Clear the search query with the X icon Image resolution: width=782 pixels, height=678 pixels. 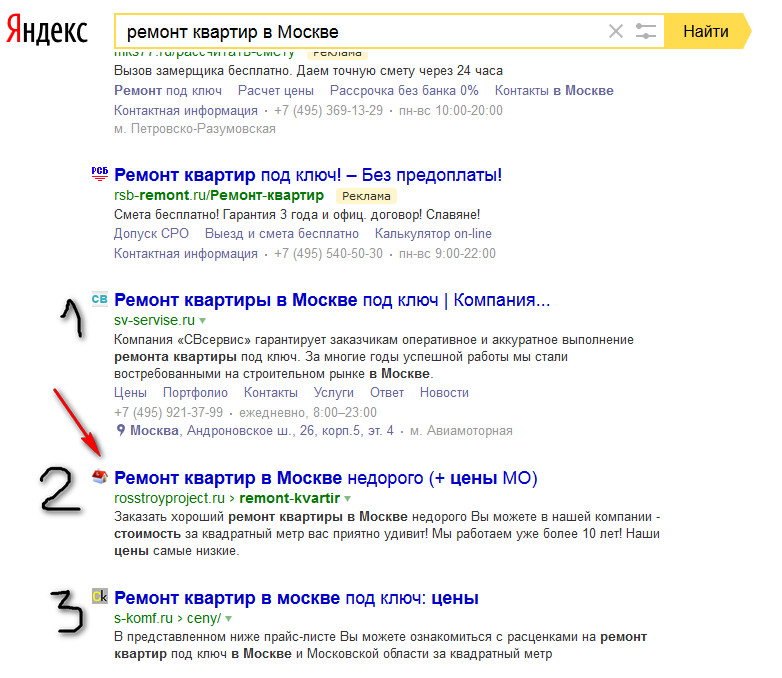click(616, 31)
